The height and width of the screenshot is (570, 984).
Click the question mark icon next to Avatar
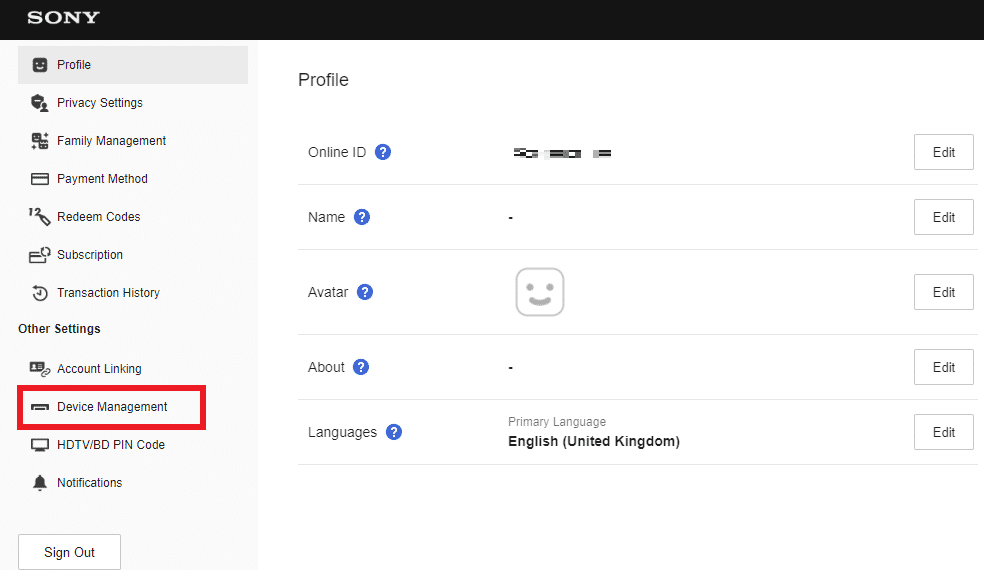pyautogui.click(x=365, y=292)
